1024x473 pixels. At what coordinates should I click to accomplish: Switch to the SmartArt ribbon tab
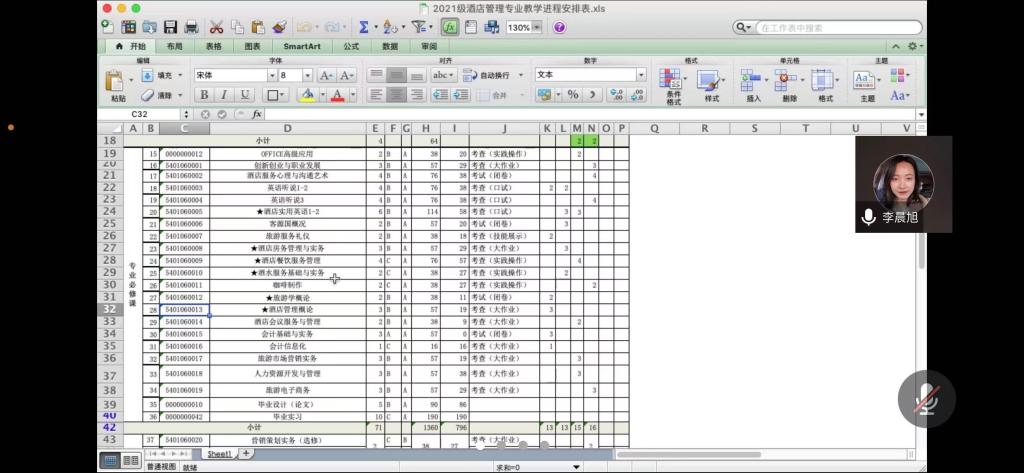click(301, 46)
